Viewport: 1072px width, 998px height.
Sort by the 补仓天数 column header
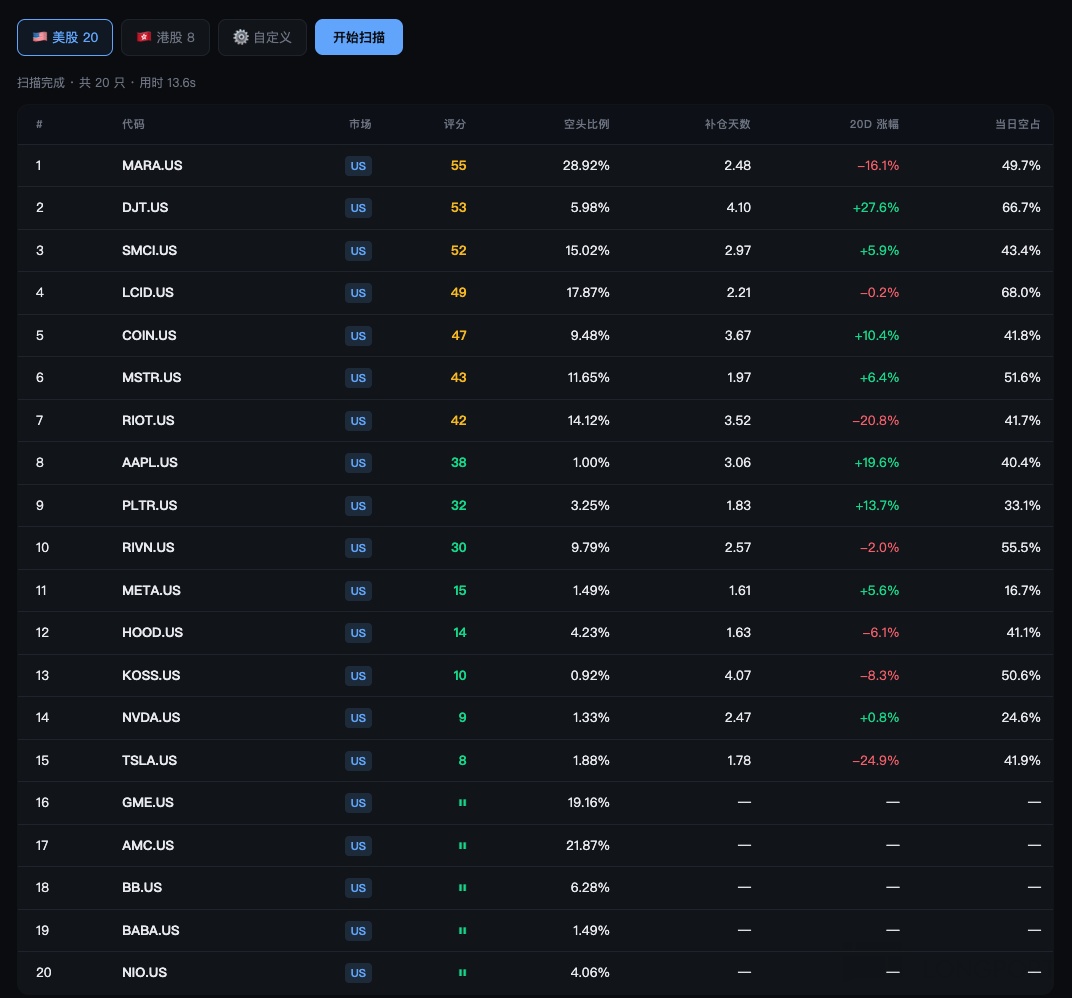pyautogui.click(x=727, y=124)
